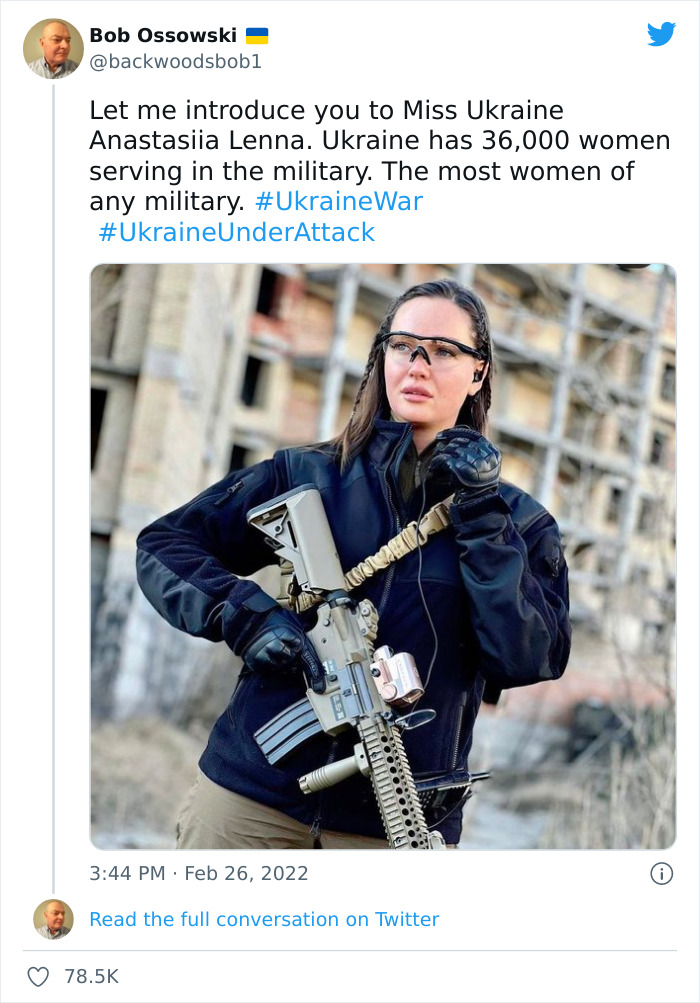Click the small avatar beside the conversation link

(53, 919)
